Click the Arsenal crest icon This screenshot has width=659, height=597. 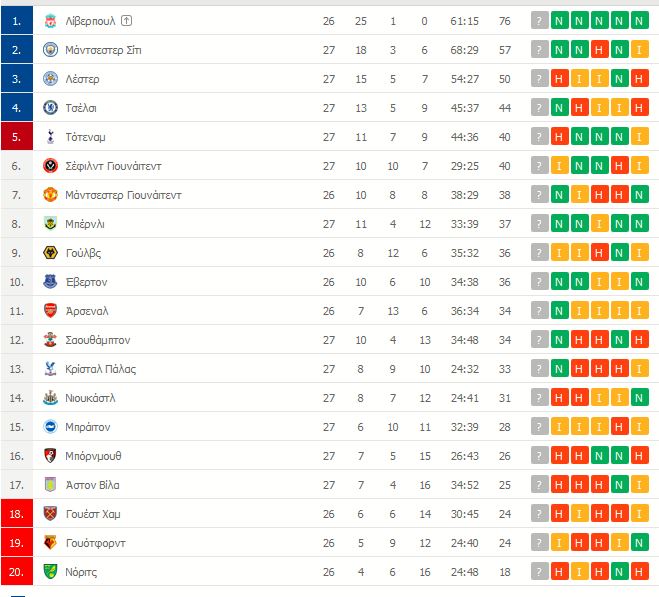pyautogui.click(x=50, y=311)
